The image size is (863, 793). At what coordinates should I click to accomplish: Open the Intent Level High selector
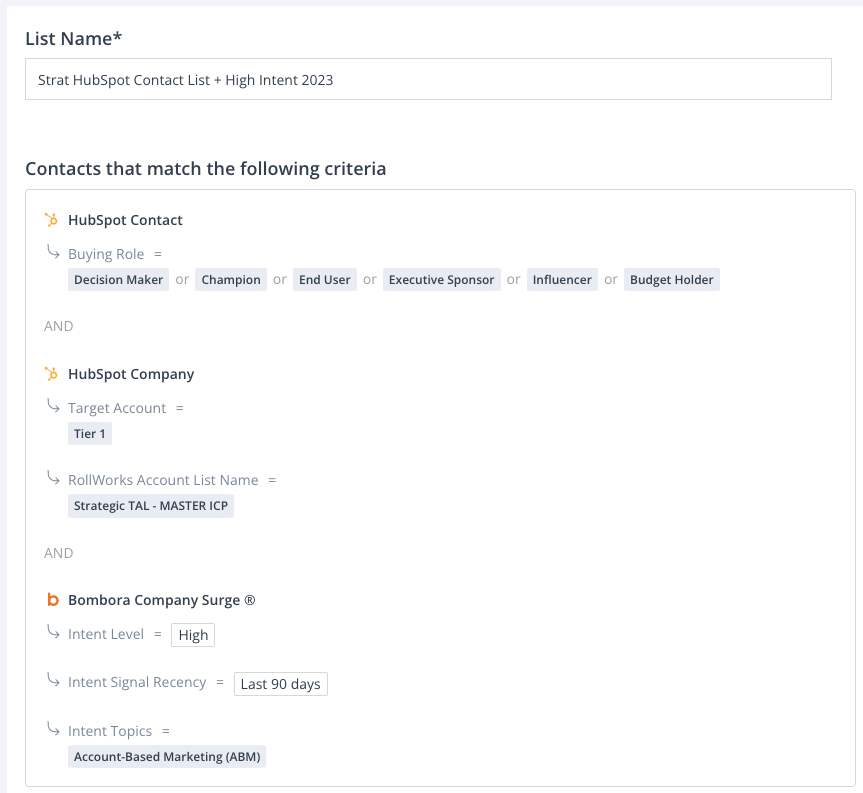tap(193, 635)
